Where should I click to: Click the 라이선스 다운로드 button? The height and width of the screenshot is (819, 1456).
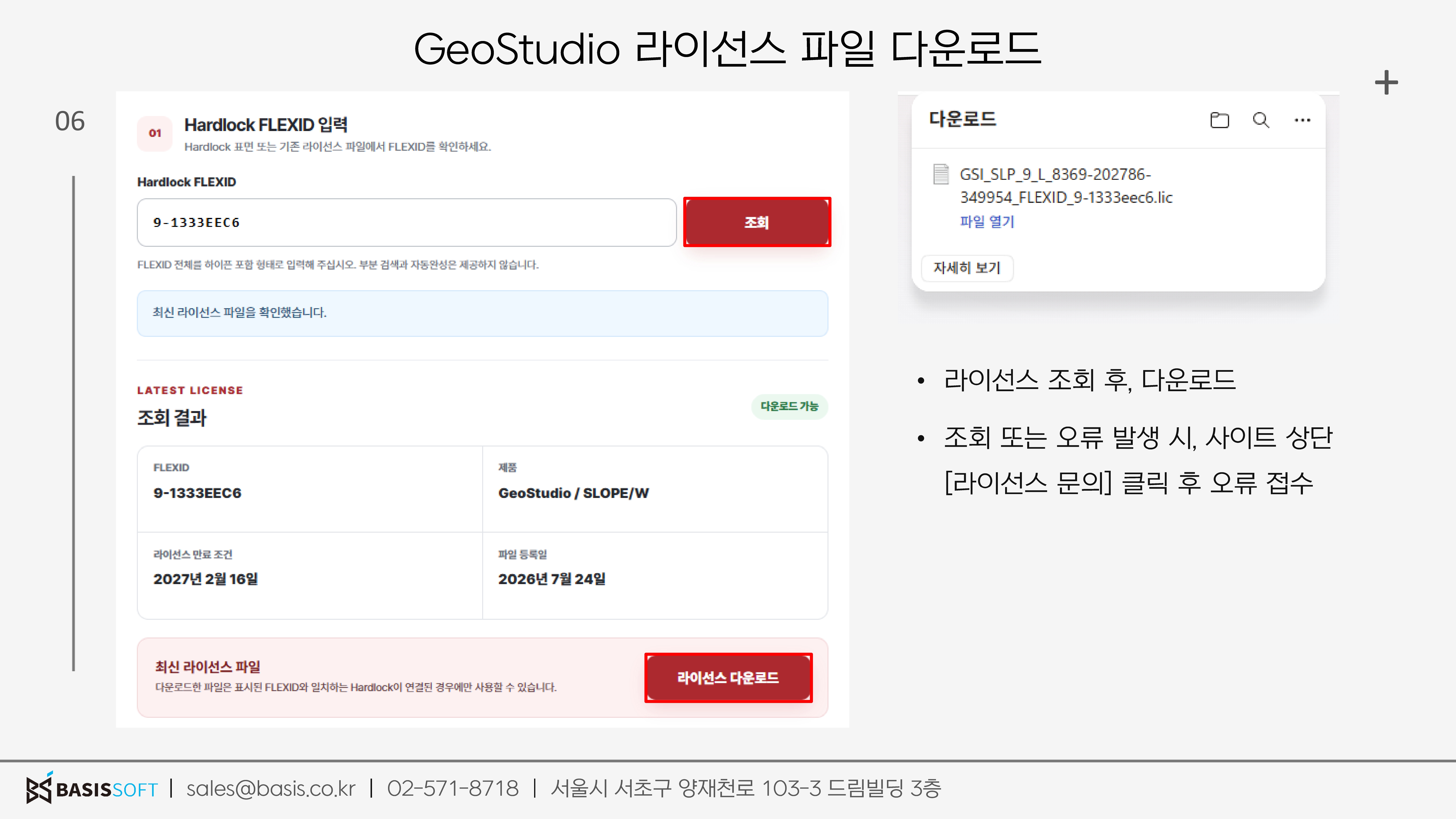(x=728, y=678)
